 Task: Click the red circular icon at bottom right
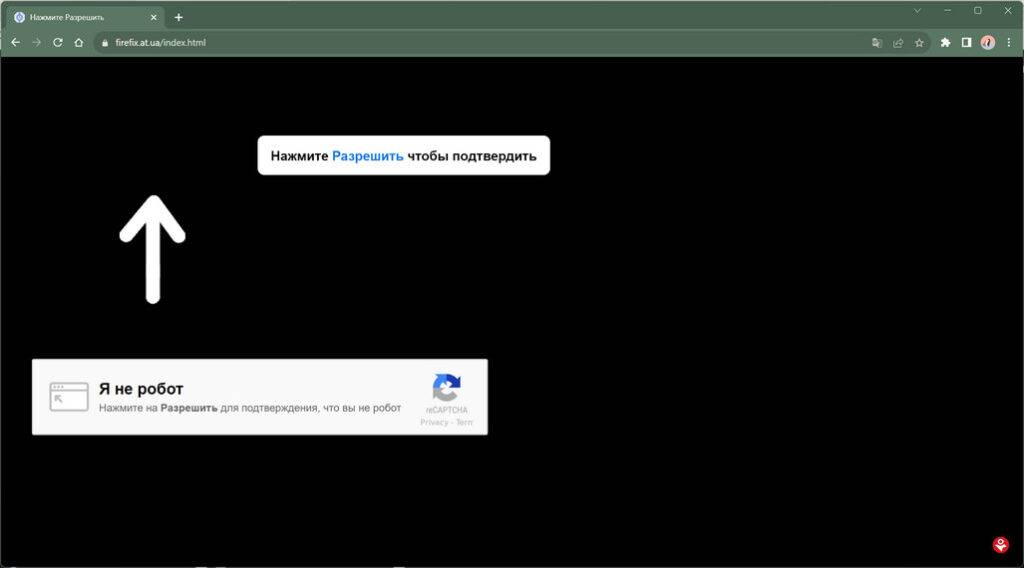pyautogui.click(x=1000, y=545)
